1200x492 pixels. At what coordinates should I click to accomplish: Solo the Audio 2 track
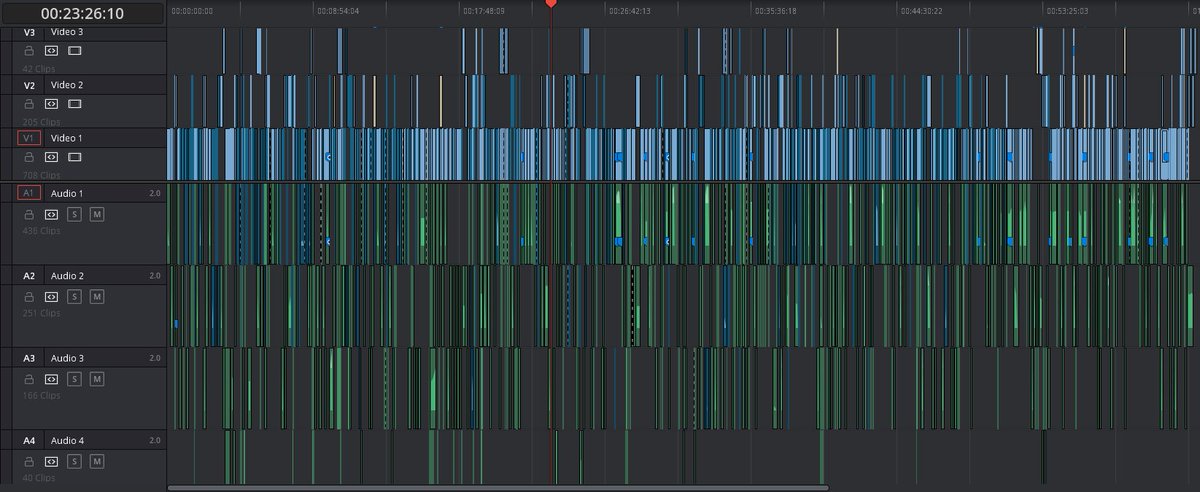pos(75,297)
